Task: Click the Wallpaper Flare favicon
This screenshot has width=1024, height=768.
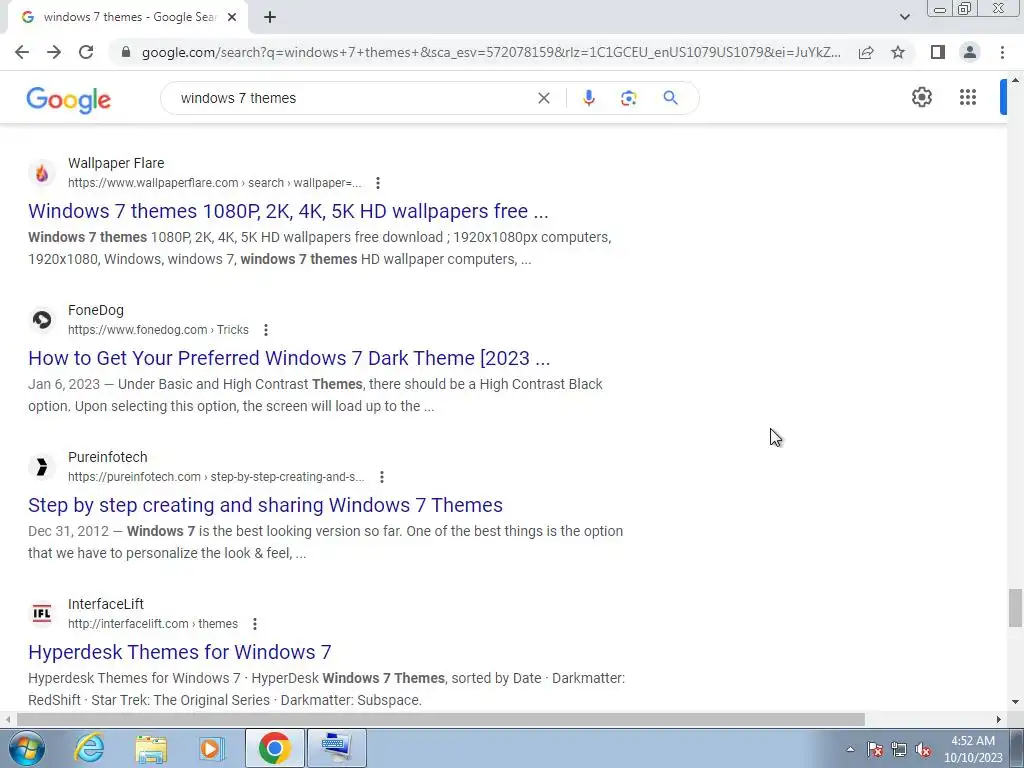Action: coord(42,172)
